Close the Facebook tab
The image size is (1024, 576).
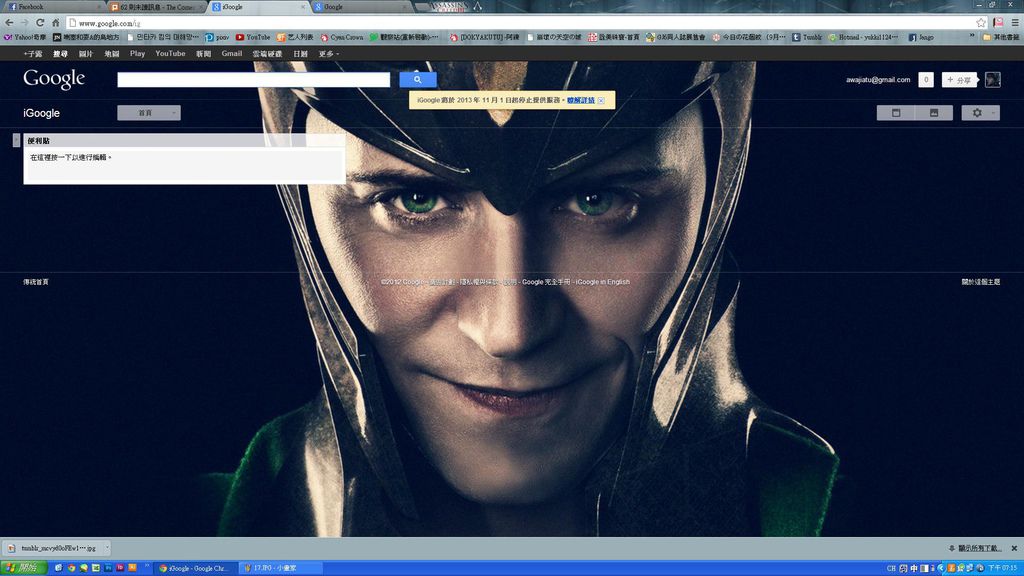[99, 7]
